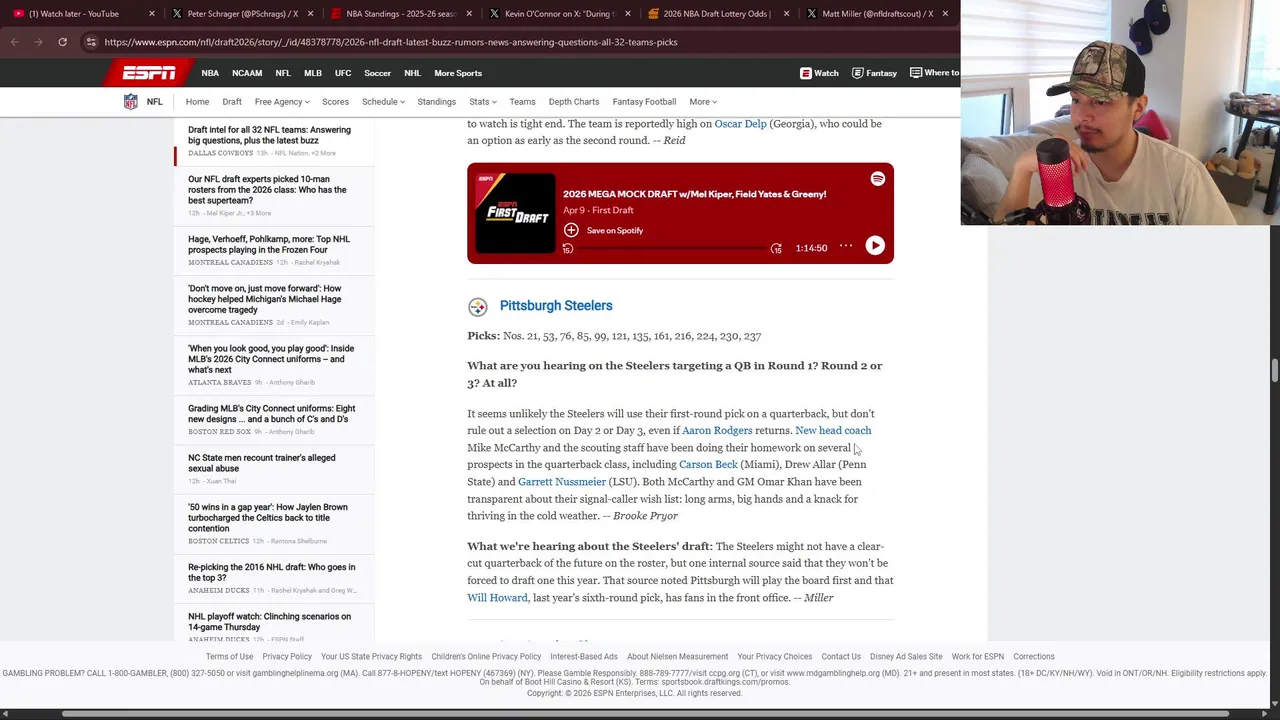Open sidebar story 'Re-picking the 2016 NHL draft'
The height and width of the screenshot is (720, 1280).
[271, 572]
